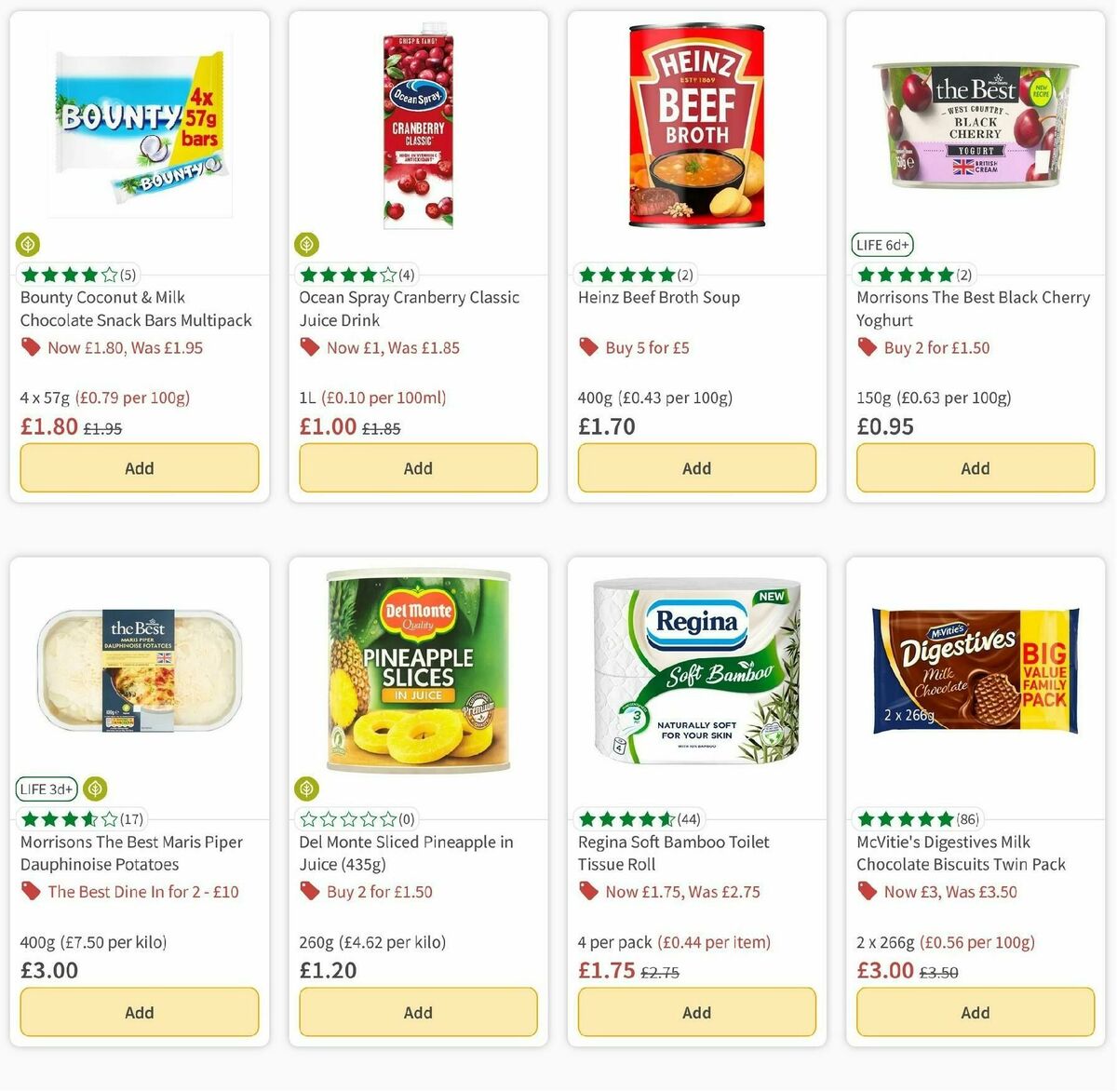Select the tag icon beside Buy 2 for £1.50 yoghurt offer
Viewport: 1117px width, 1092px height.
[867, 346]
